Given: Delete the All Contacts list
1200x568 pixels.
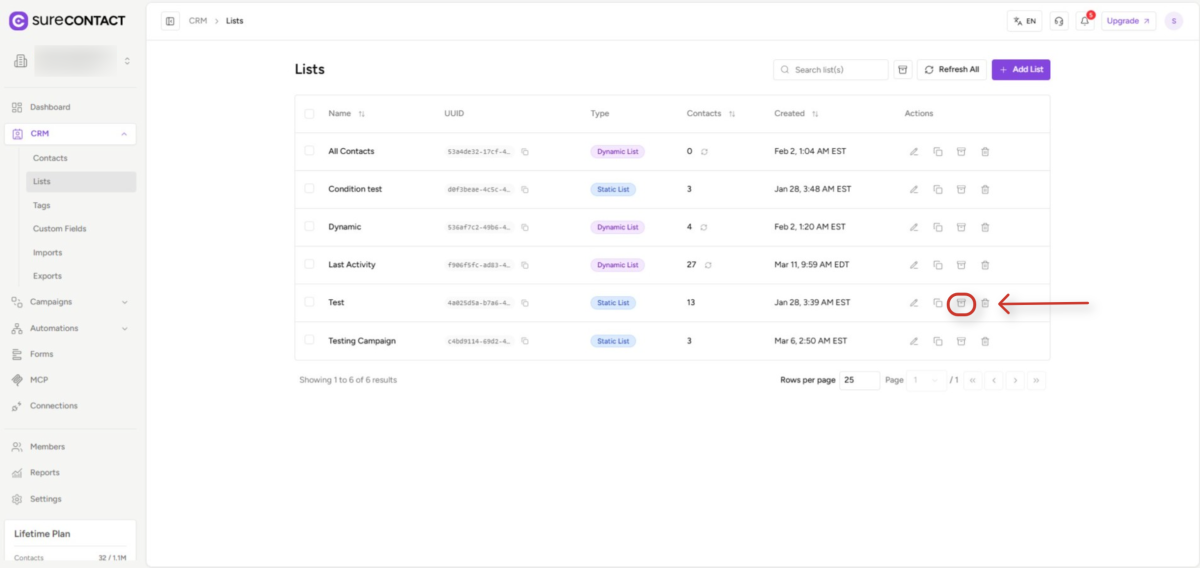Looking at the screenshot, I should (985, 152).
